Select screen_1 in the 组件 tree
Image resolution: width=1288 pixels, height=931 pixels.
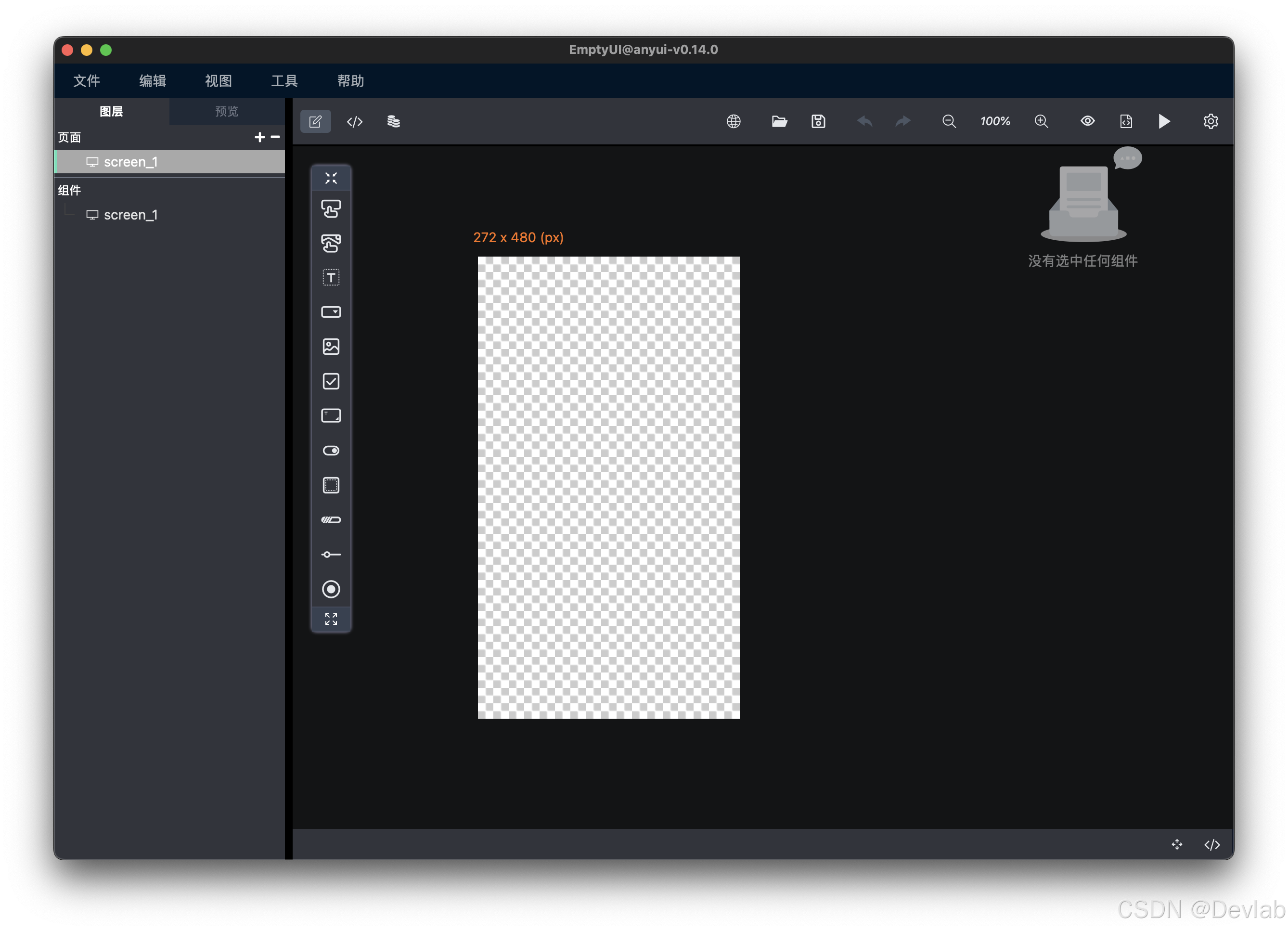click(x=130, y=215)
